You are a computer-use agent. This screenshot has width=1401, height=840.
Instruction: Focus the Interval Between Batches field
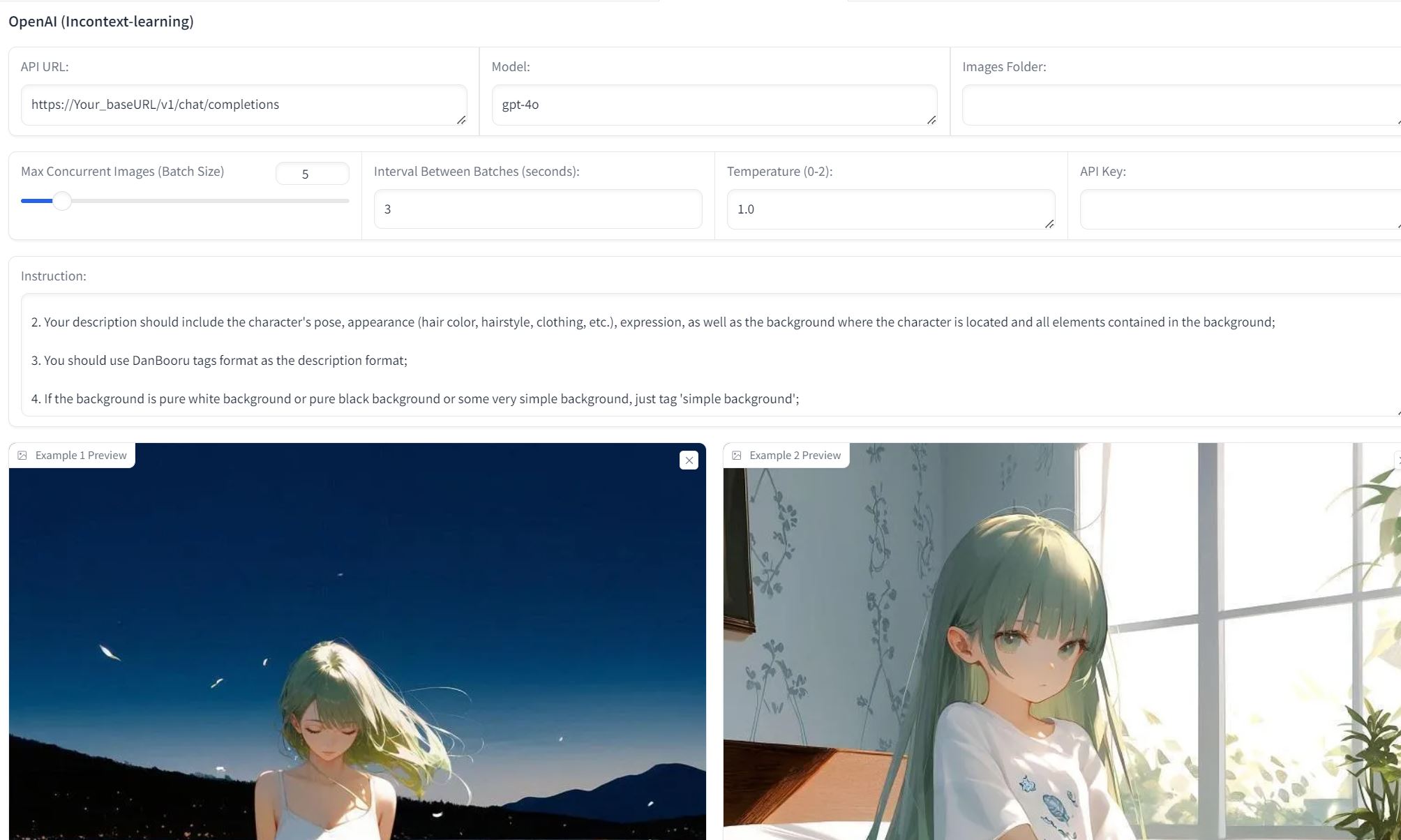537,209
